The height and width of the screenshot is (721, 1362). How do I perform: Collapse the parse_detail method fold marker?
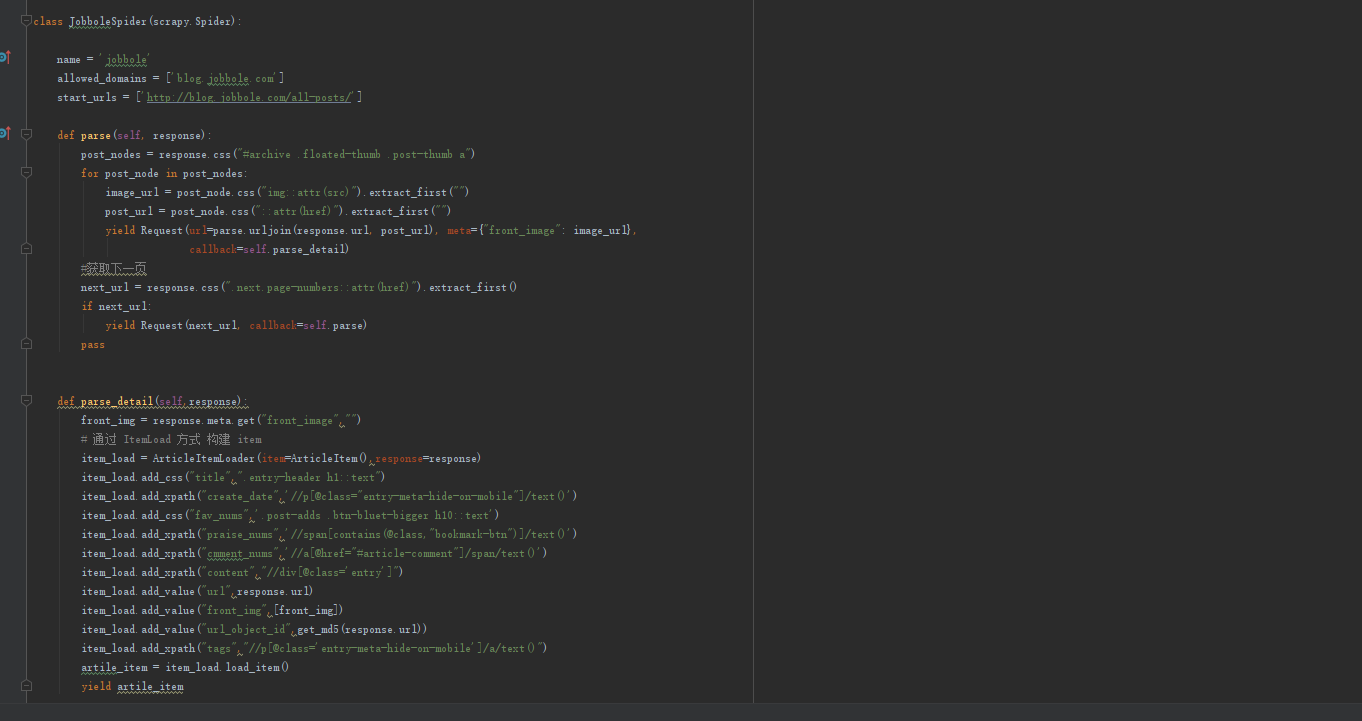pyautogui.click(x=27, y=401)
